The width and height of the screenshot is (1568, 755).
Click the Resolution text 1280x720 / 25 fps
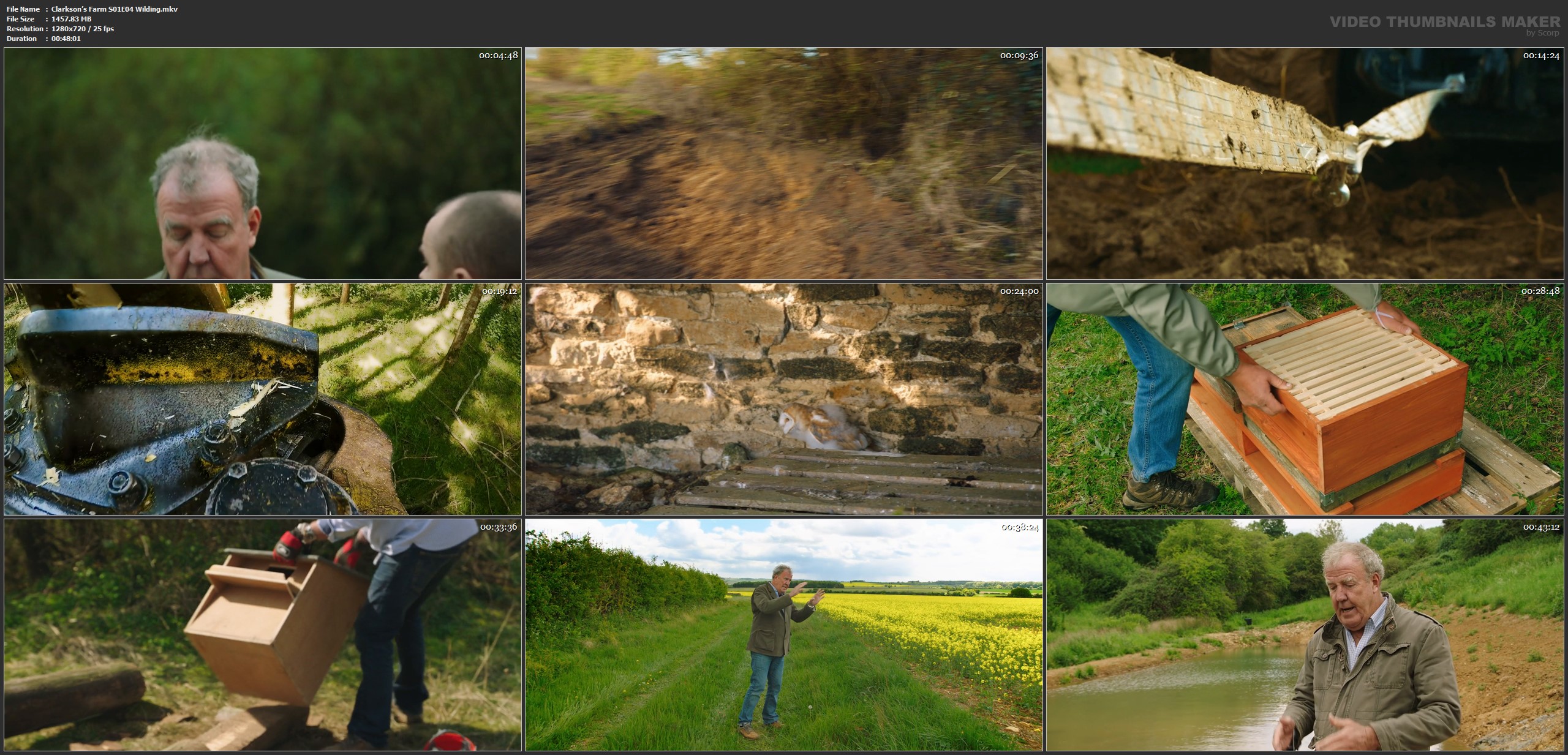click(83, 29)
